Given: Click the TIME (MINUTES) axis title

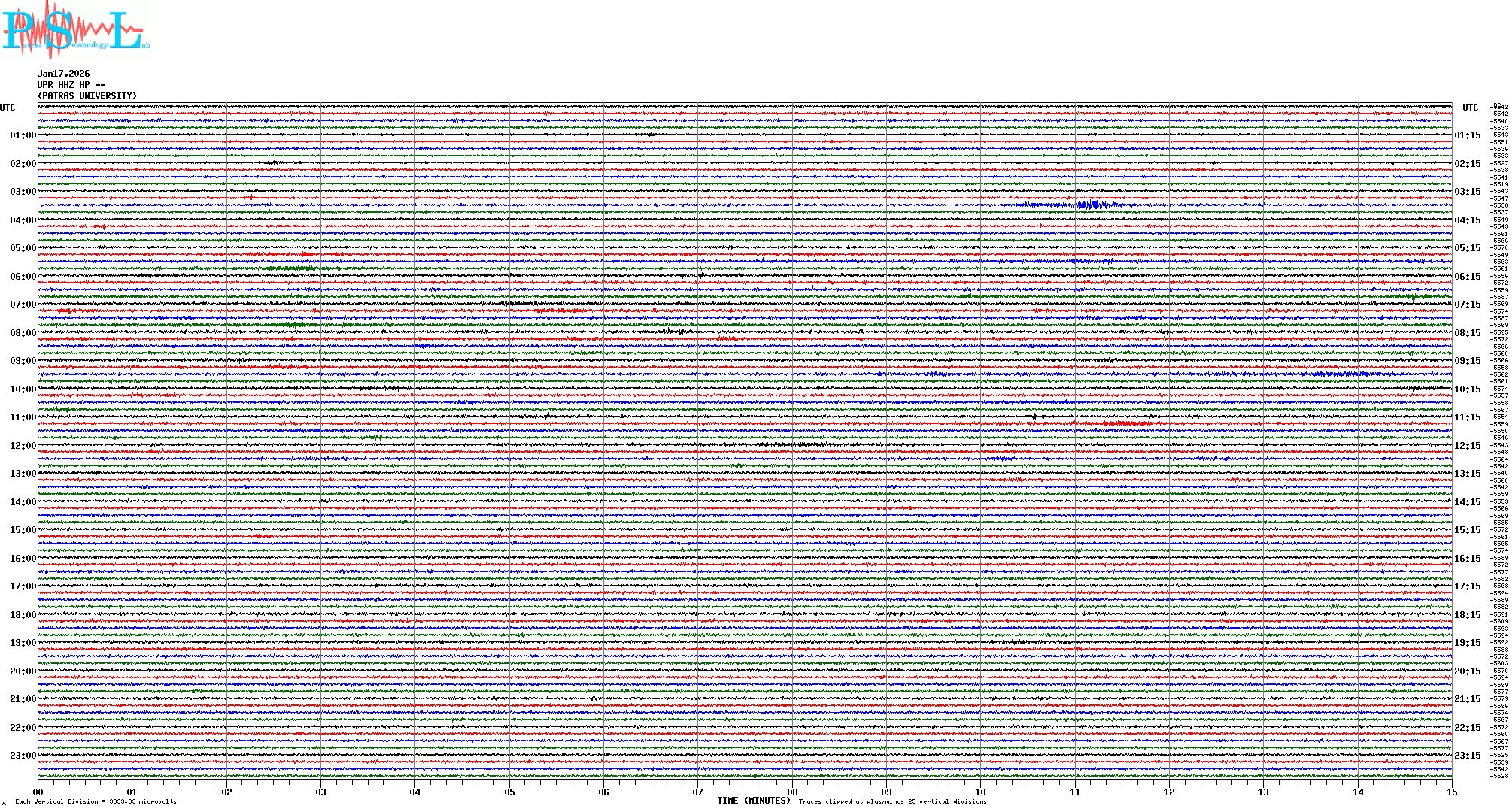Looking at the screenshot, I should click(x=753, y=801).
